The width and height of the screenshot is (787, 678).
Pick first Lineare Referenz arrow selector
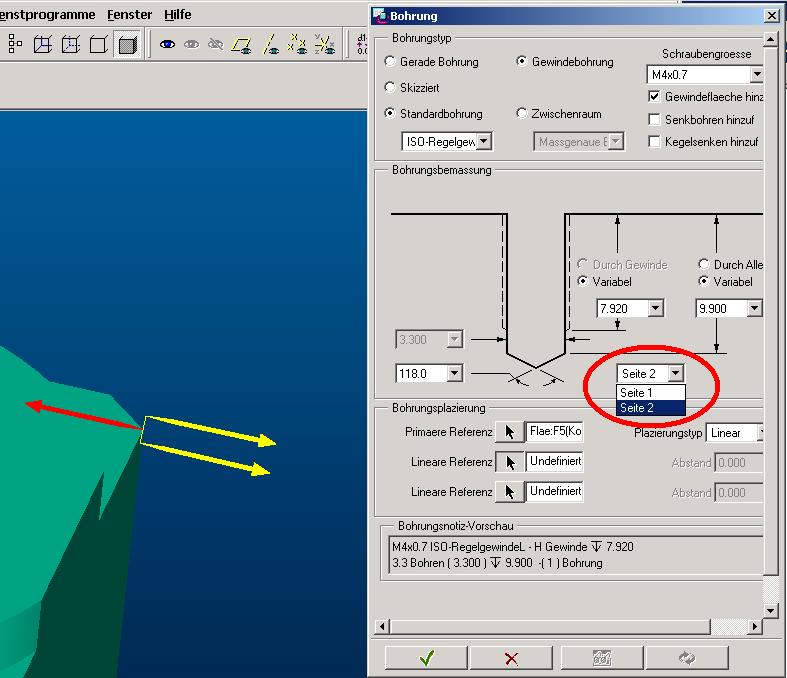point(509,462)
